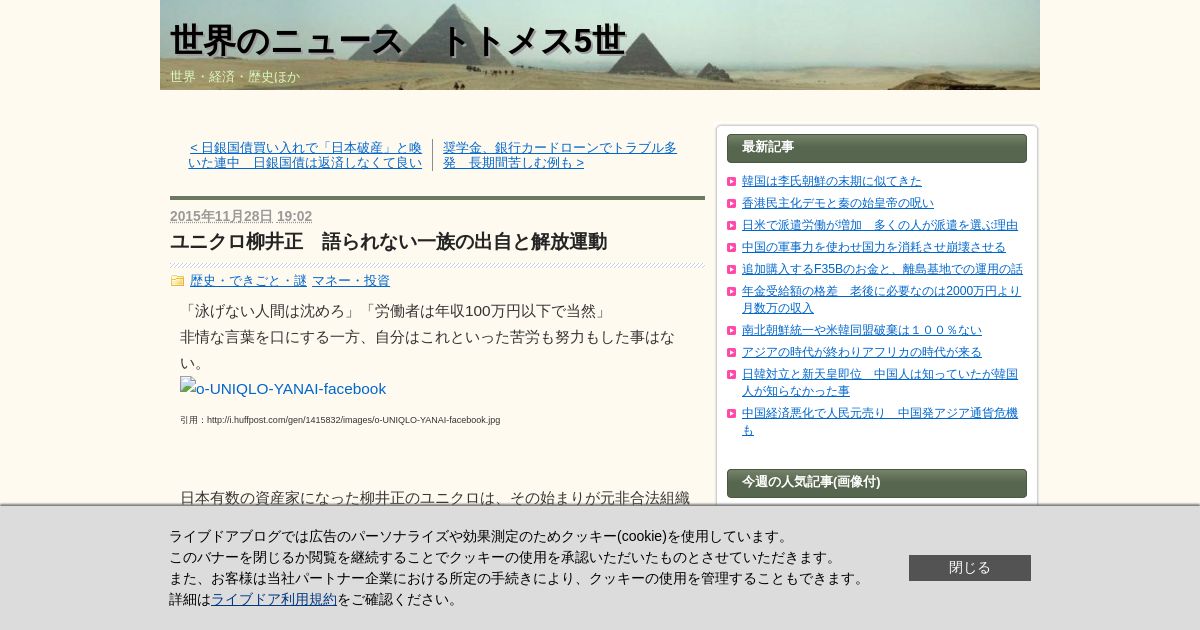Click bullet icon beside 中国経済悪化で人民元売り
The height and width of the screenshot is (630, 1200).
click(x=732, y=414)
